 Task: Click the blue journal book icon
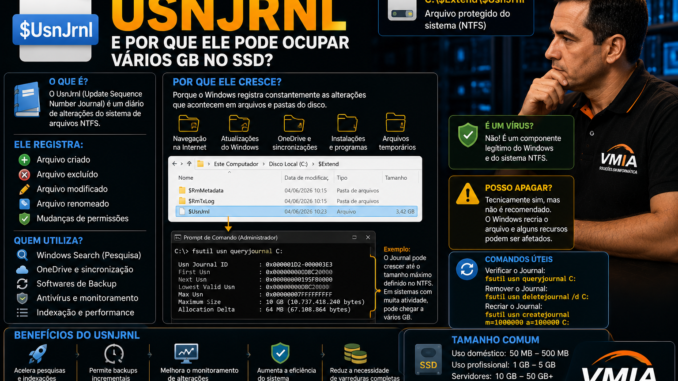click(x=27, y=100)
